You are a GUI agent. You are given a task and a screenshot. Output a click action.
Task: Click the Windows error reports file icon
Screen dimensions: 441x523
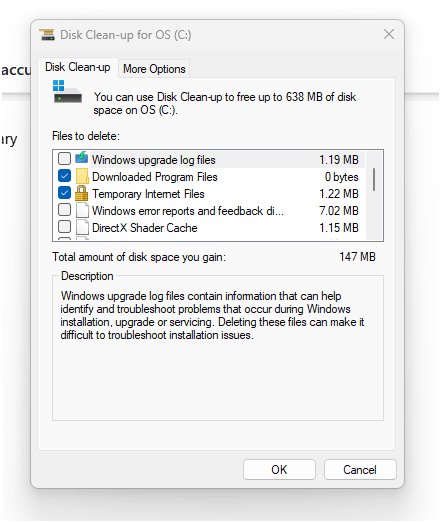point(82,210)
